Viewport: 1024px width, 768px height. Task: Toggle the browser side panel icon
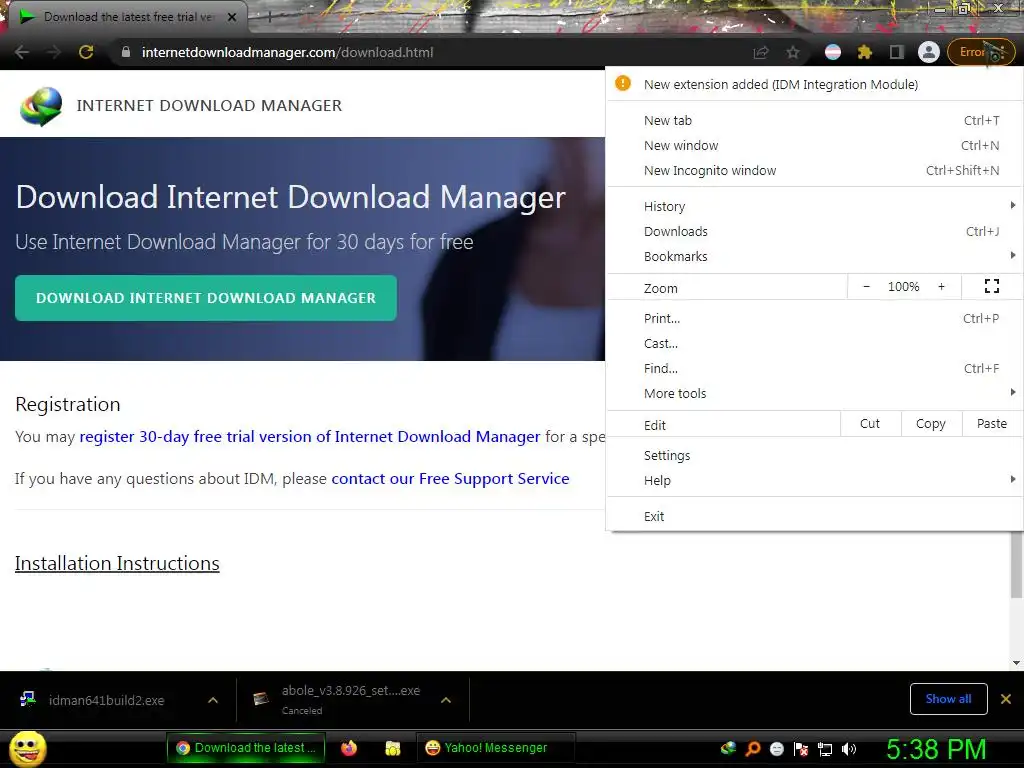tap(897, 52)
